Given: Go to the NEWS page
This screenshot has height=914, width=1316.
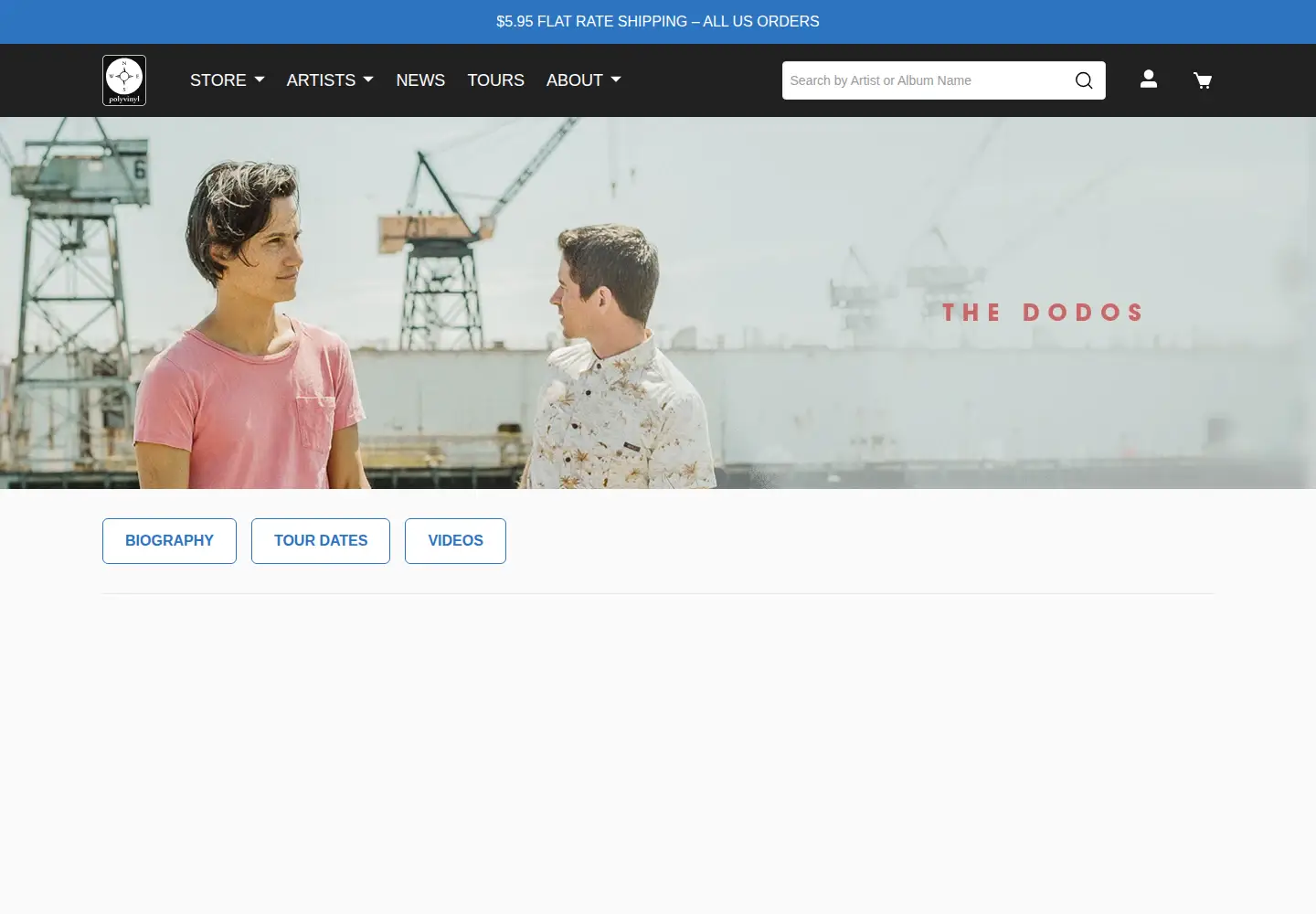Looking at the screenshot, I should 420,80.
